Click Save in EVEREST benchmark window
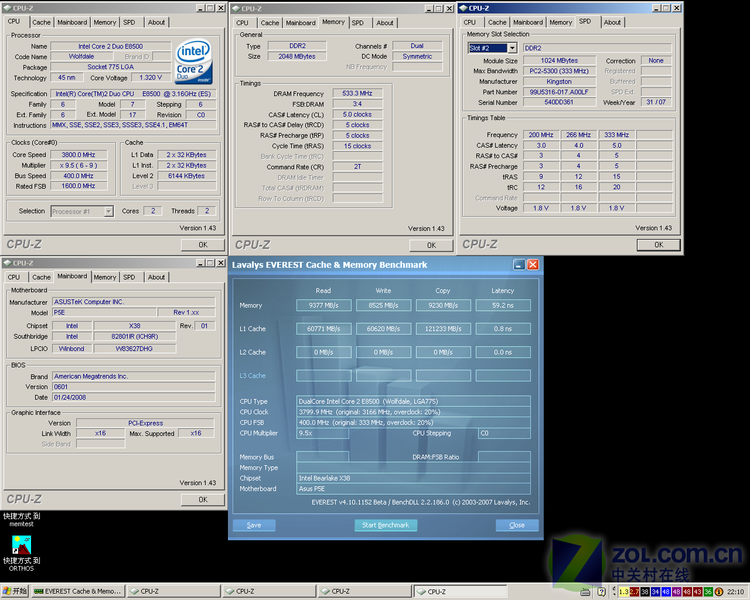This screenshot has height=600, width=750. [x=254, y=525]
